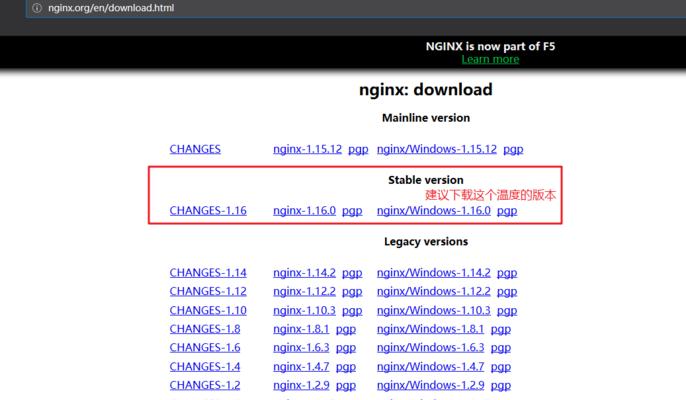This screenshot has height=400, width=686.
Task: Open pgp signature for nginx/Windows-1.16.0
Action: [507, 211]
